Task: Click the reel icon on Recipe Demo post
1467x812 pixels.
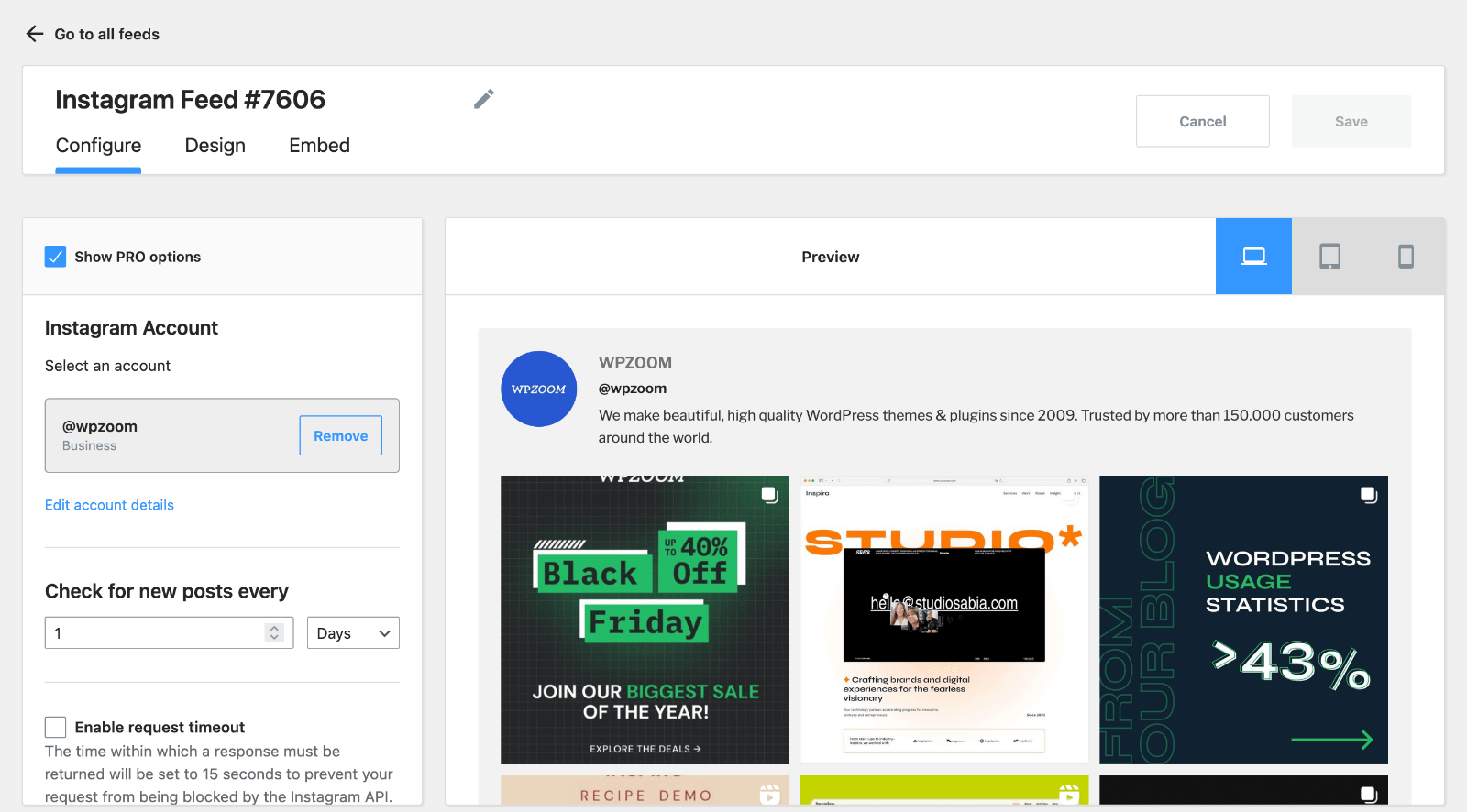Action: (x=770, y=794)
